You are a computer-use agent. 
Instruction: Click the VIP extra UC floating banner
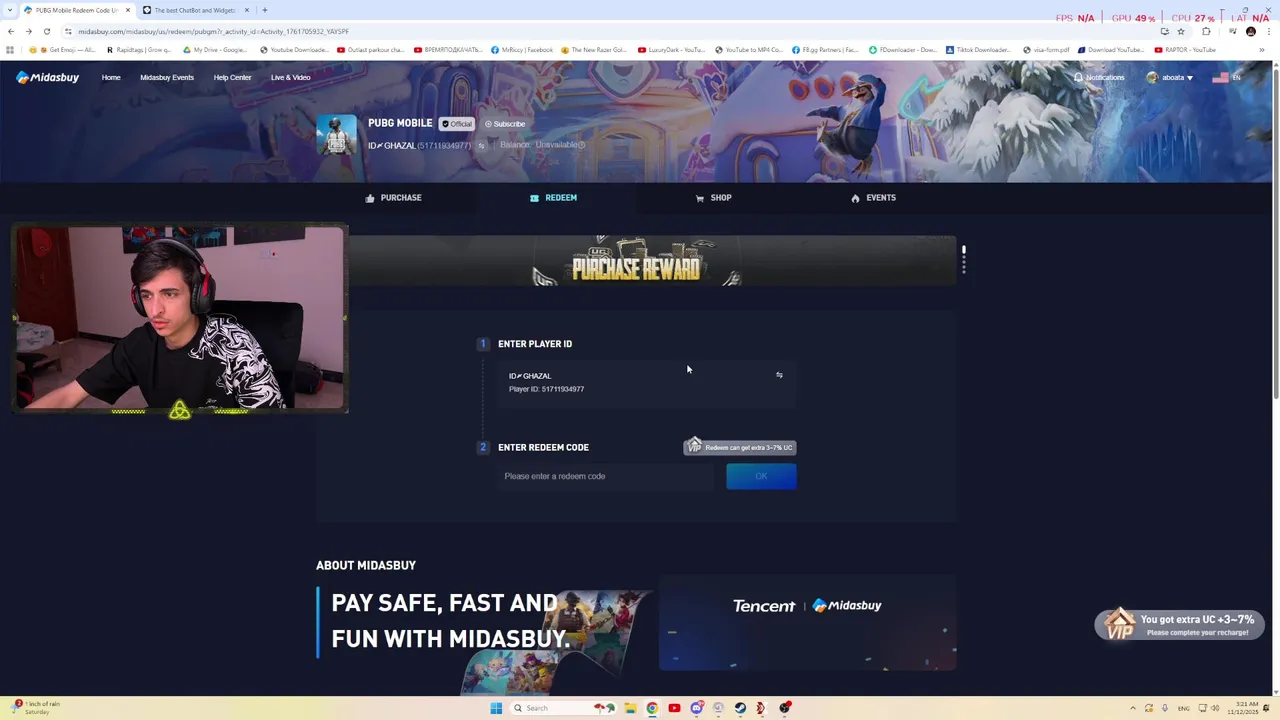coord(1179,625)
